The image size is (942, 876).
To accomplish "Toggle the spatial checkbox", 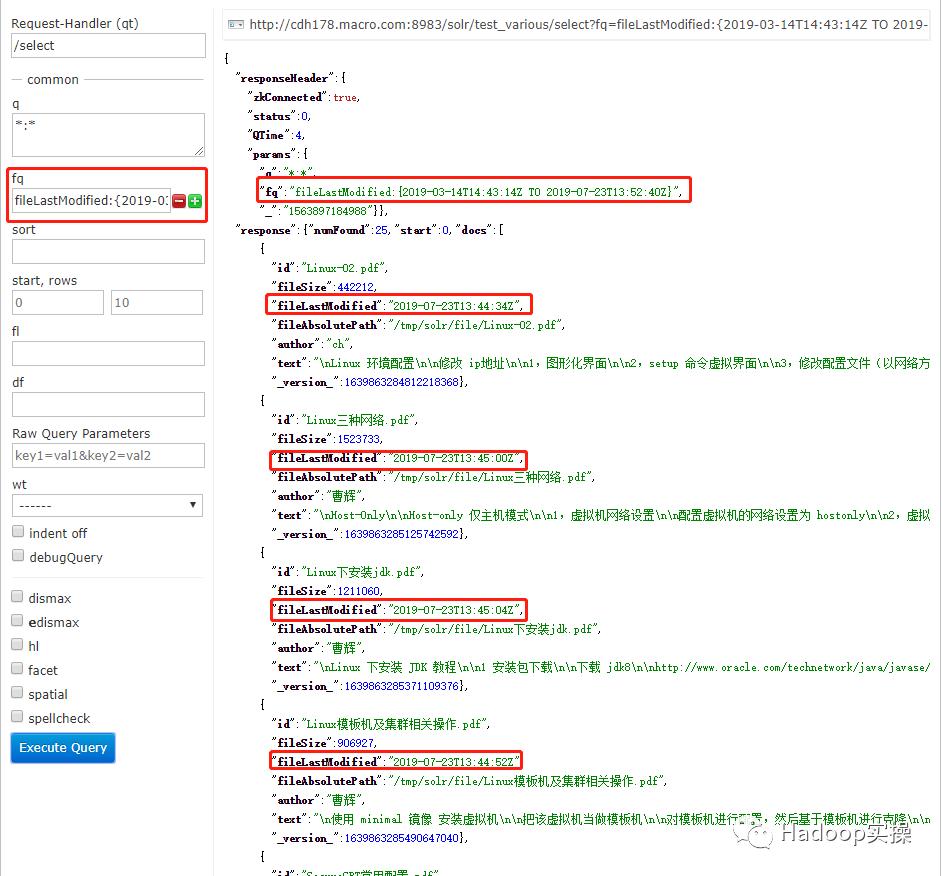I will pos(18,693).
